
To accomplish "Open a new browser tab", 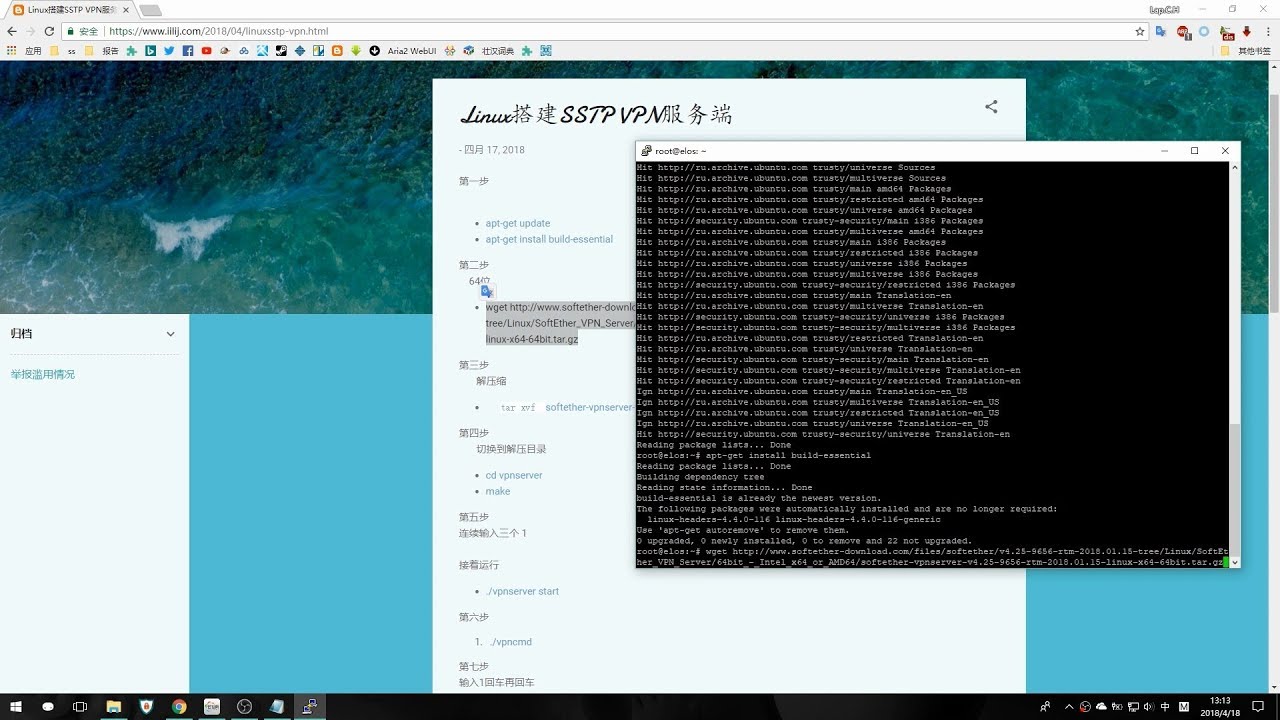I will click(x=150, y=10).
